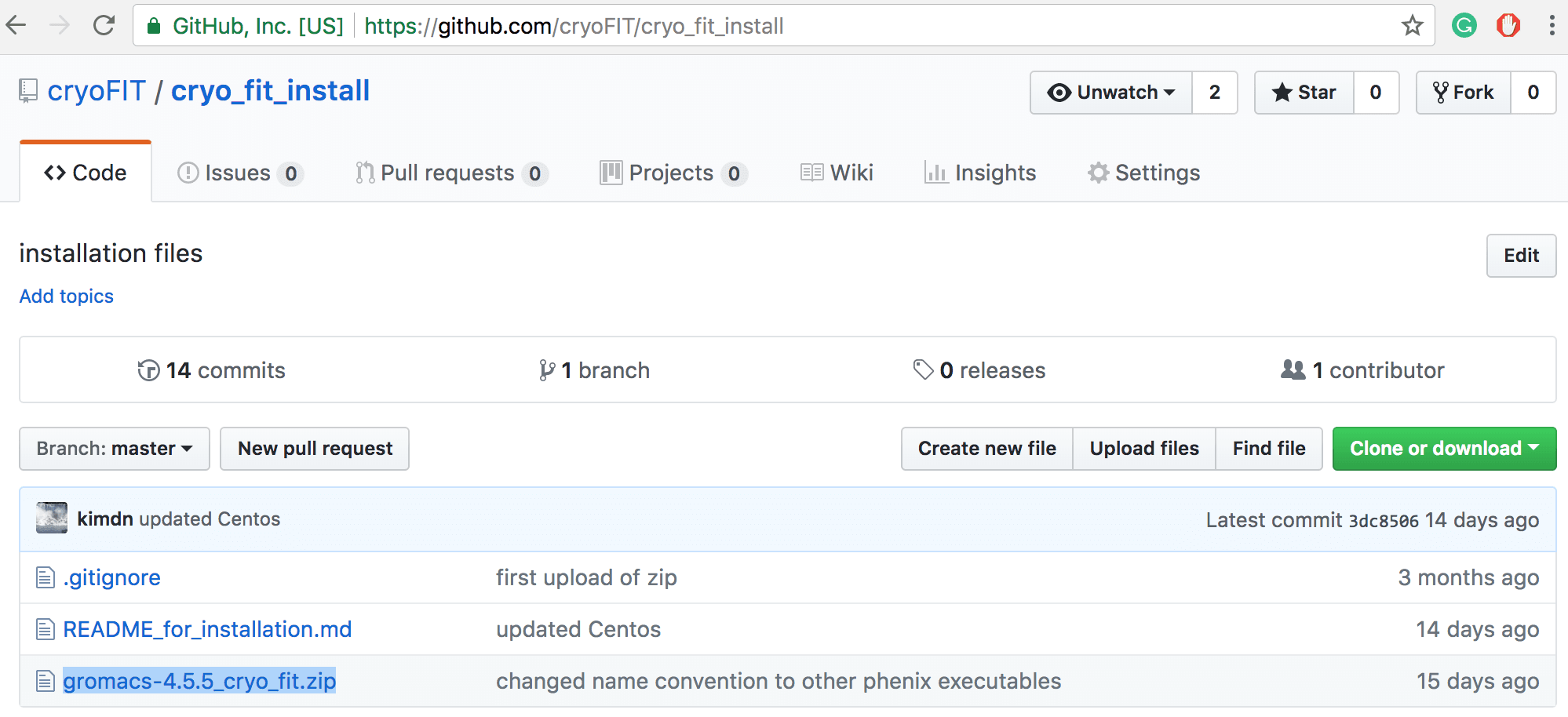This screenshot has height=717, width=1568.
Task: Switch to the Issues tab
Action: [238, 173]
